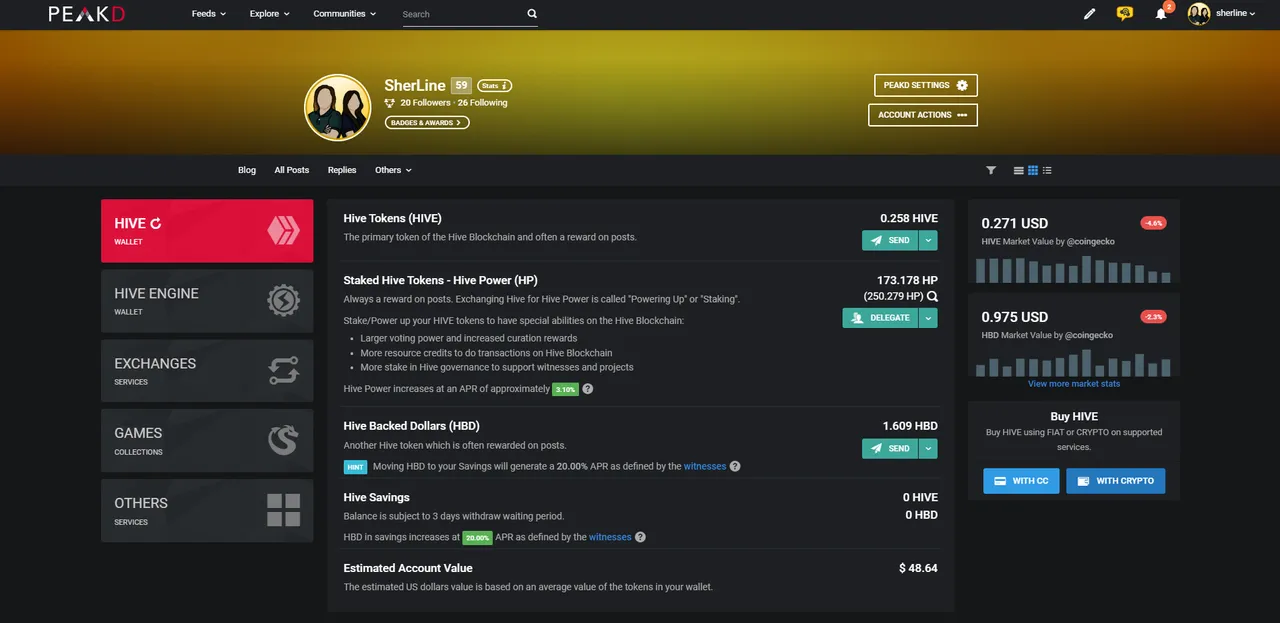The image size is (1280, 623).
Task: Open the pencil compose post icon
Action: pos(1090,14)
